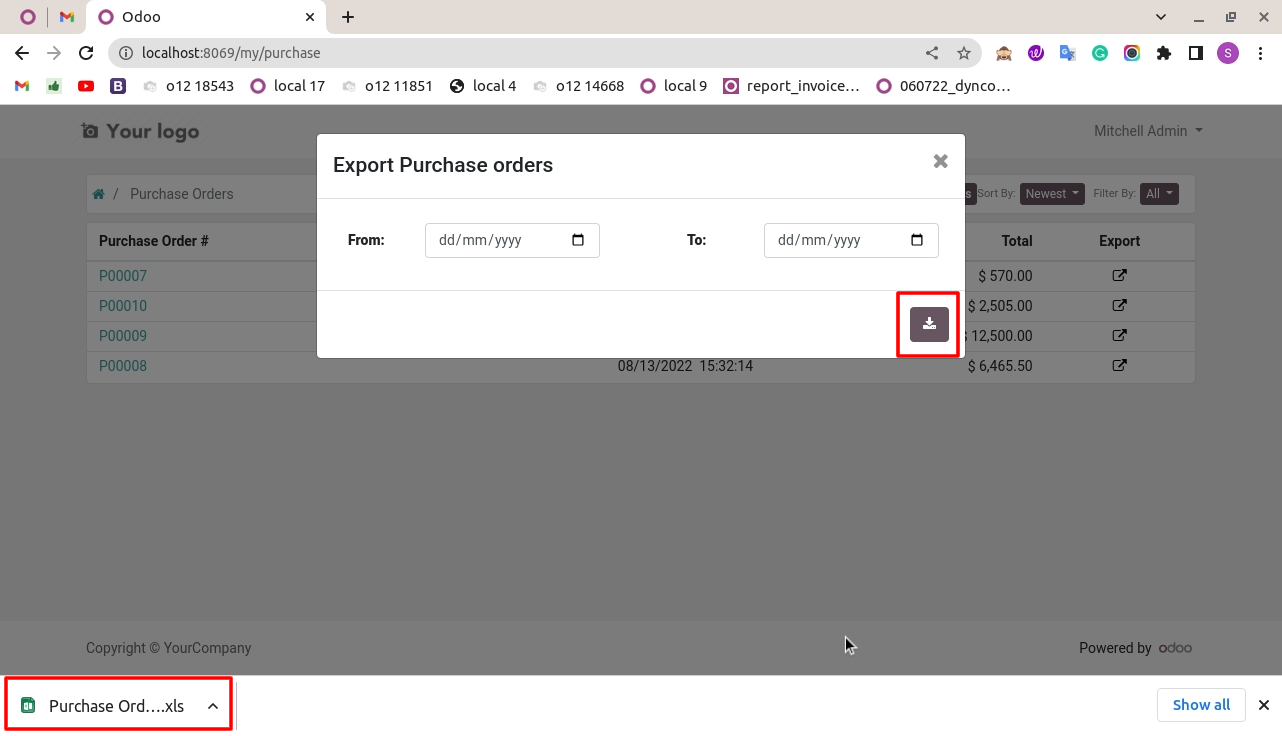Click the home icon in breadcrumb
Screen dimensions: 1282x736
pos(98,194)
